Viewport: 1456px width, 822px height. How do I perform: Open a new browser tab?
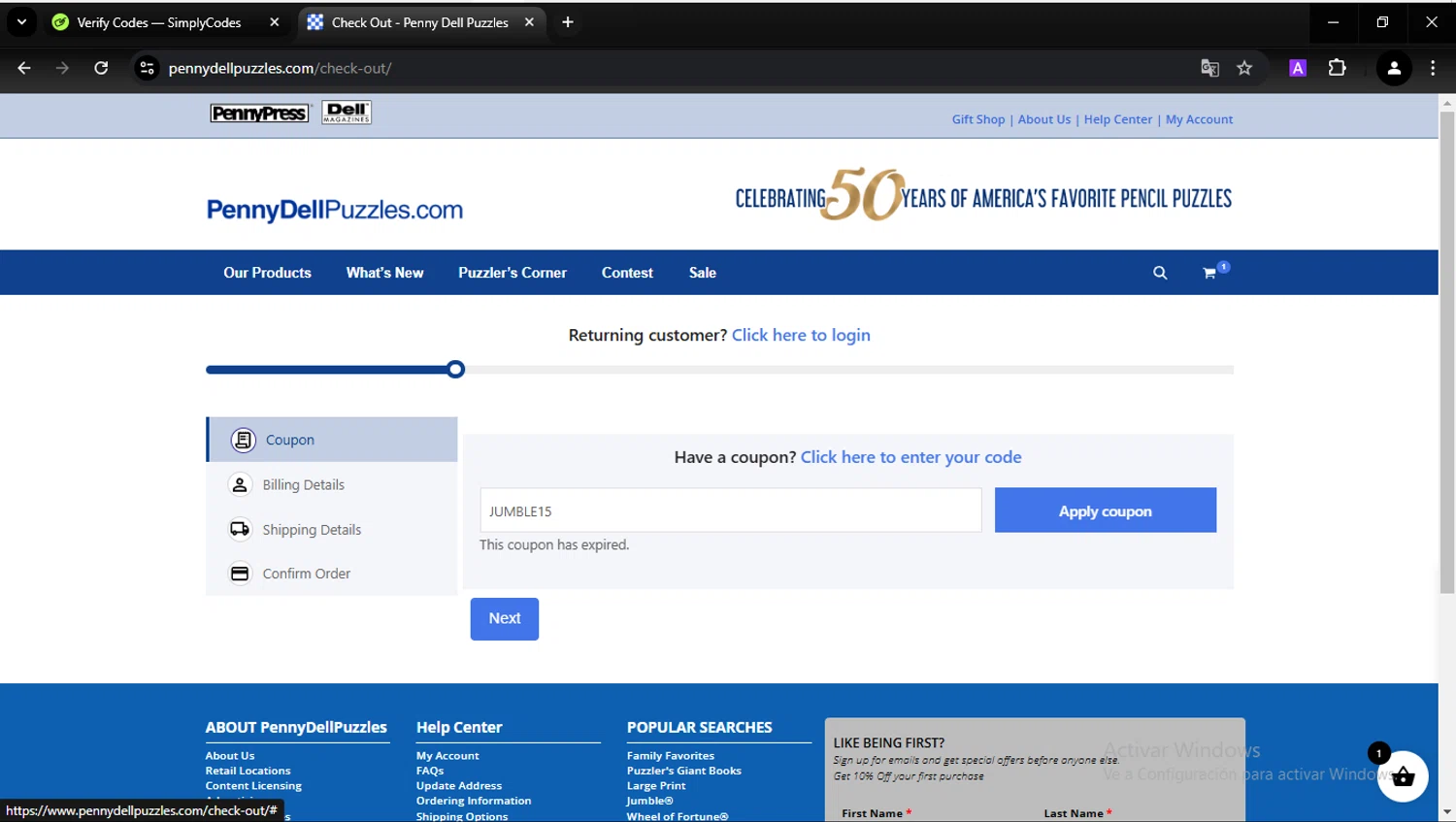coord(568,22)
